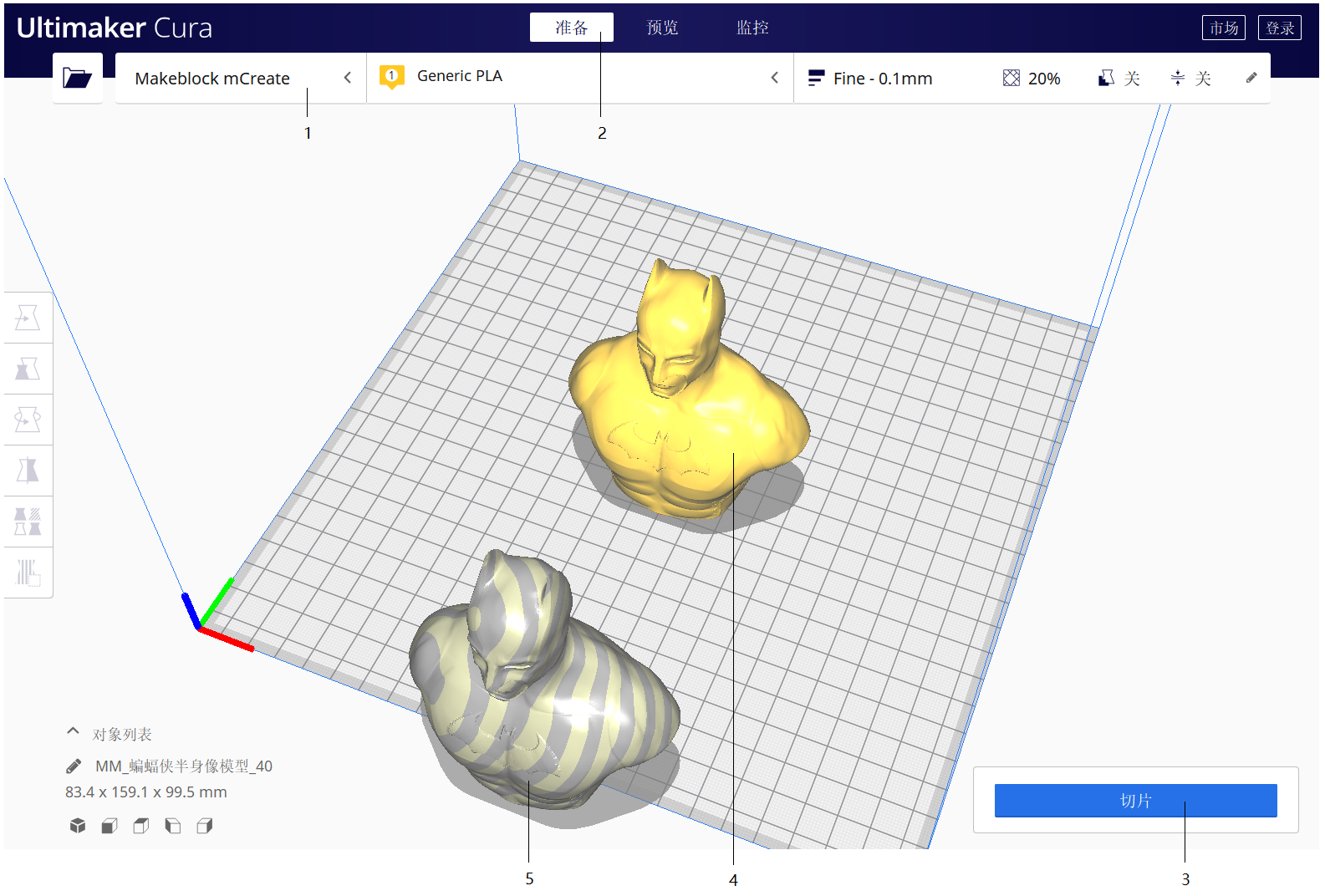Click the support setting icon showing 关
The image size is (1325, 896).
1106,78
